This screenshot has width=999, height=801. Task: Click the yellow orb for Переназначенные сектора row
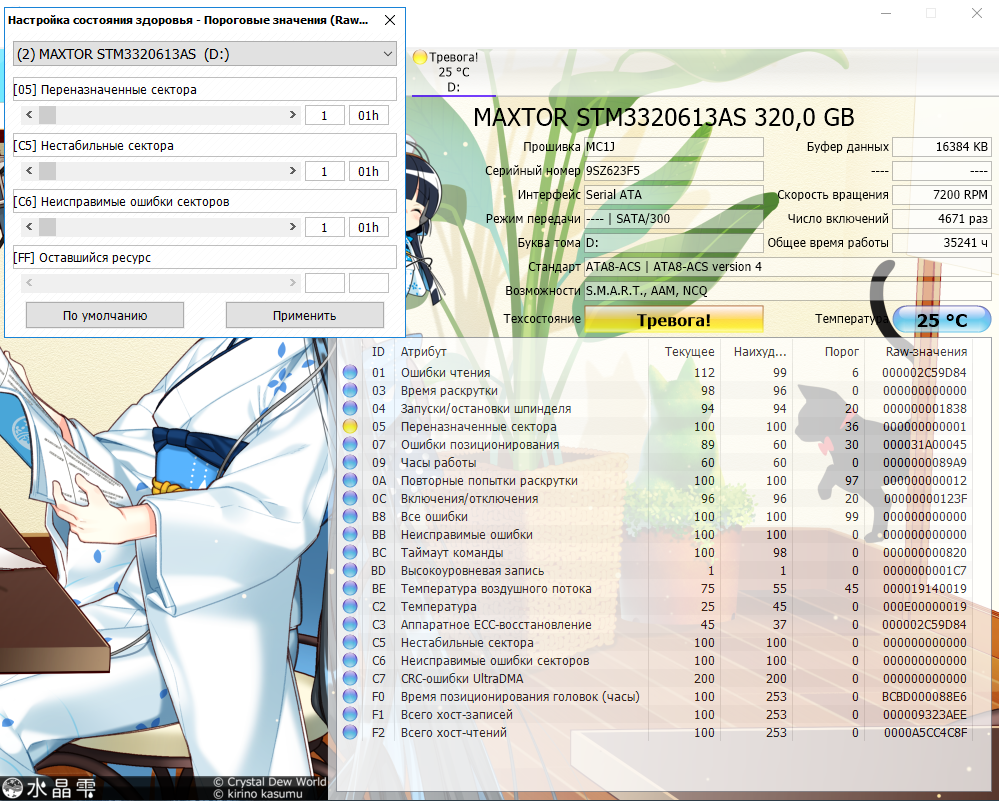click(x=350, y=426)
